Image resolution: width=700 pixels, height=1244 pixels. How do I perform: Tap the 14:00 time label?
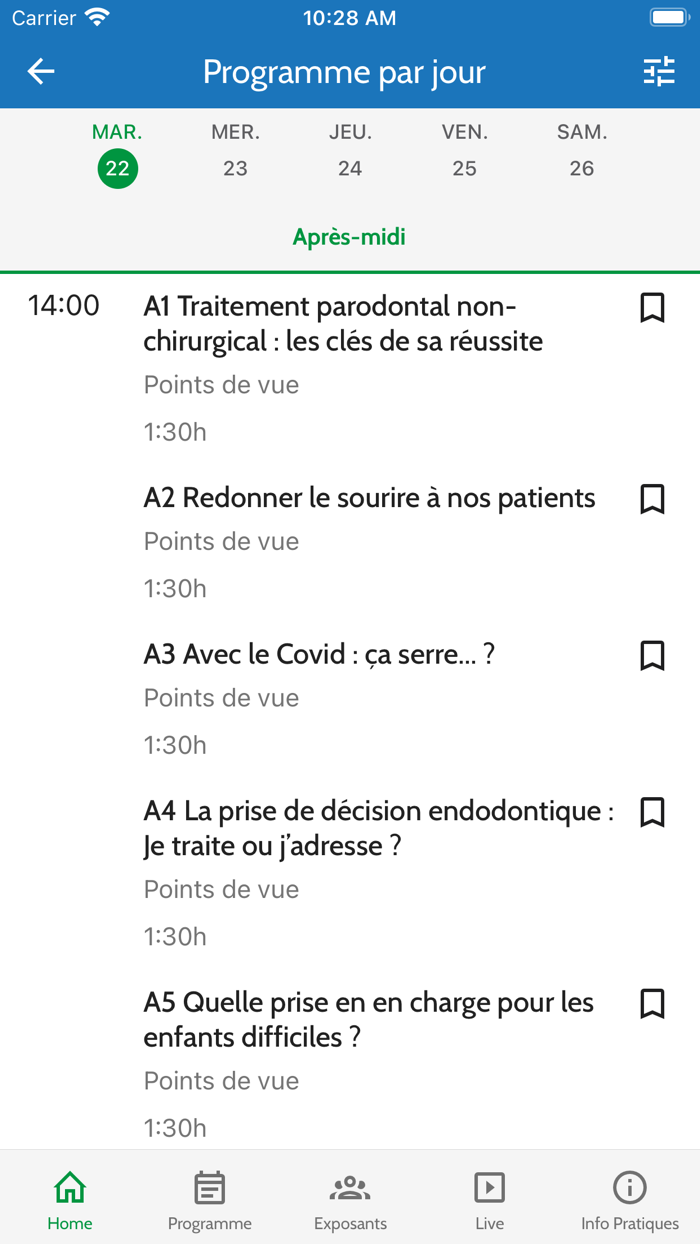pyautogui.click(x=64, y=306)
